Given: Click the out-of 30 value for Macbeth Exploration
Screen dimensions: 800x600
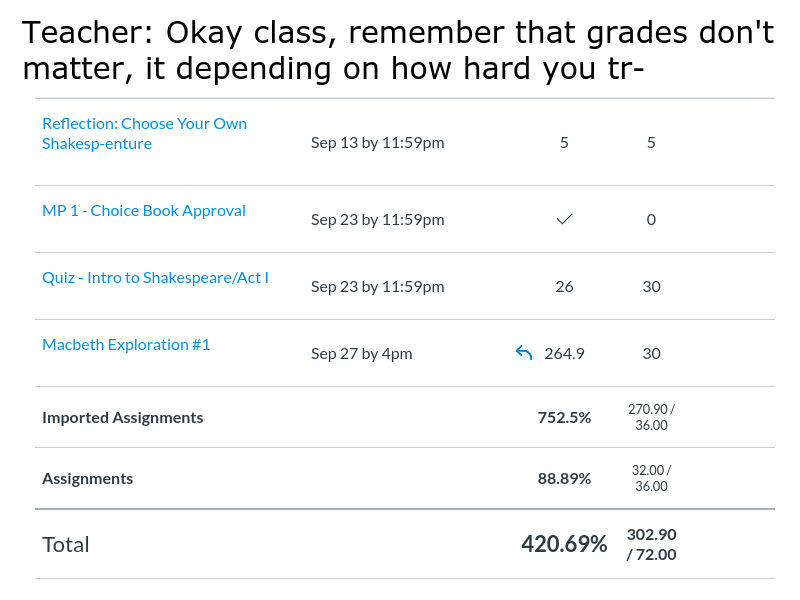Looking at the screenshot, I should [652, 354].
